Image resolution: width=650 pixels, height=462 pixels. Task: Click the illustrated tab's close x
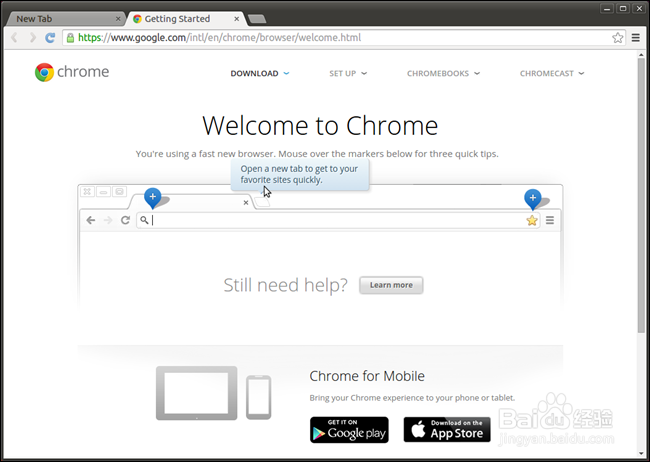coord(246,202)
